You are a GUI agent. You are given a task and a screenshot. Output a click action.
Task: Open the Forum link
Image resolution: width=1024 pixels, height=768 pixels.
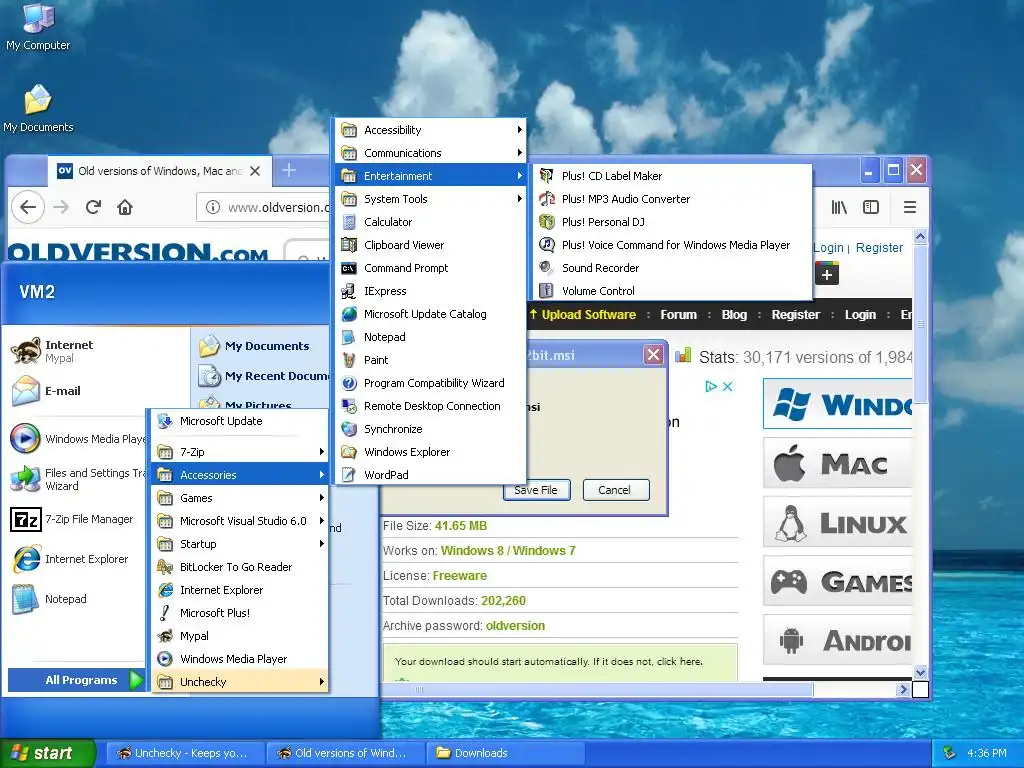pyautogui.click(x=679, y=315)
